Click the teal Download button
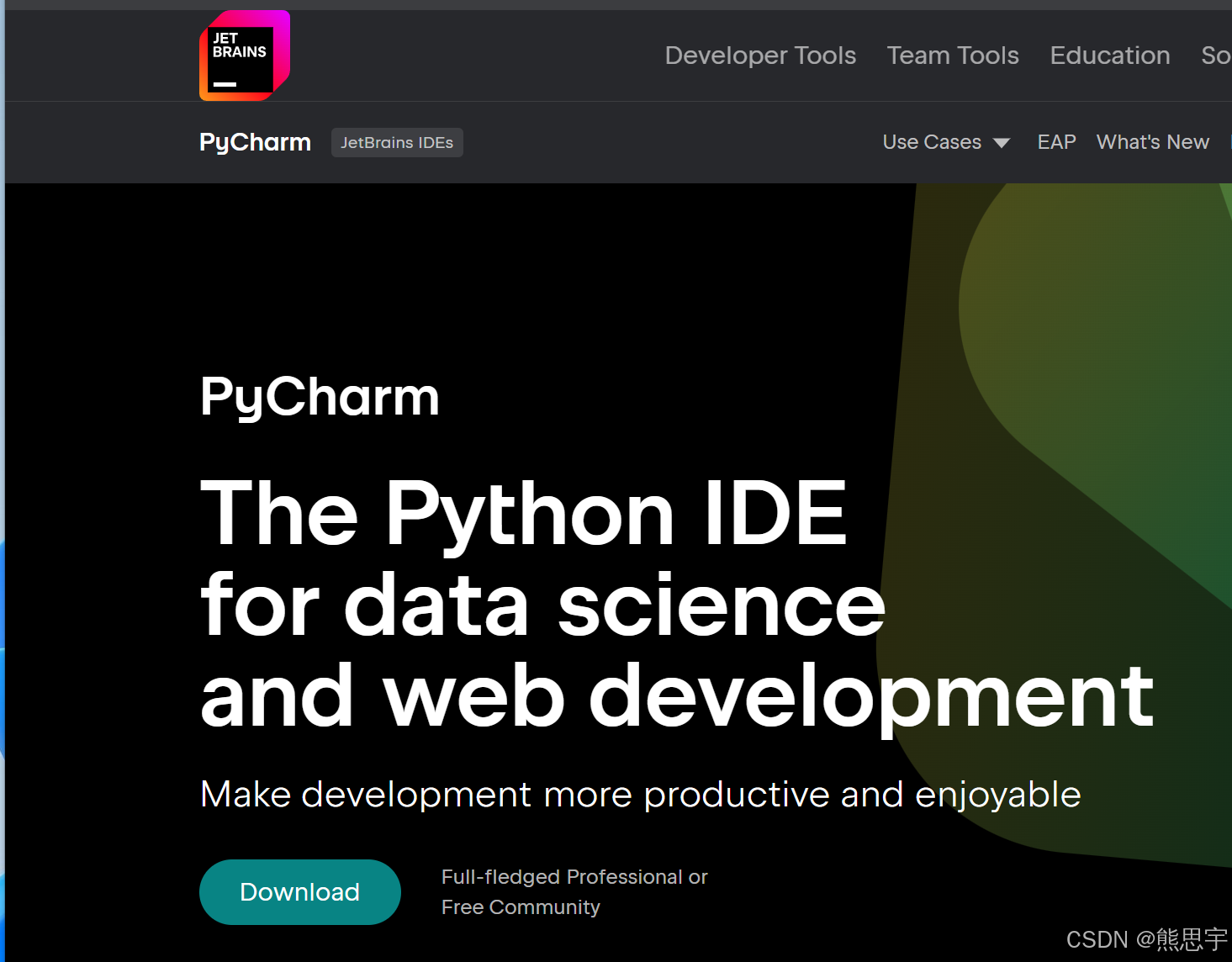Viewport: 1232px width, 962px height. [300, 892]
